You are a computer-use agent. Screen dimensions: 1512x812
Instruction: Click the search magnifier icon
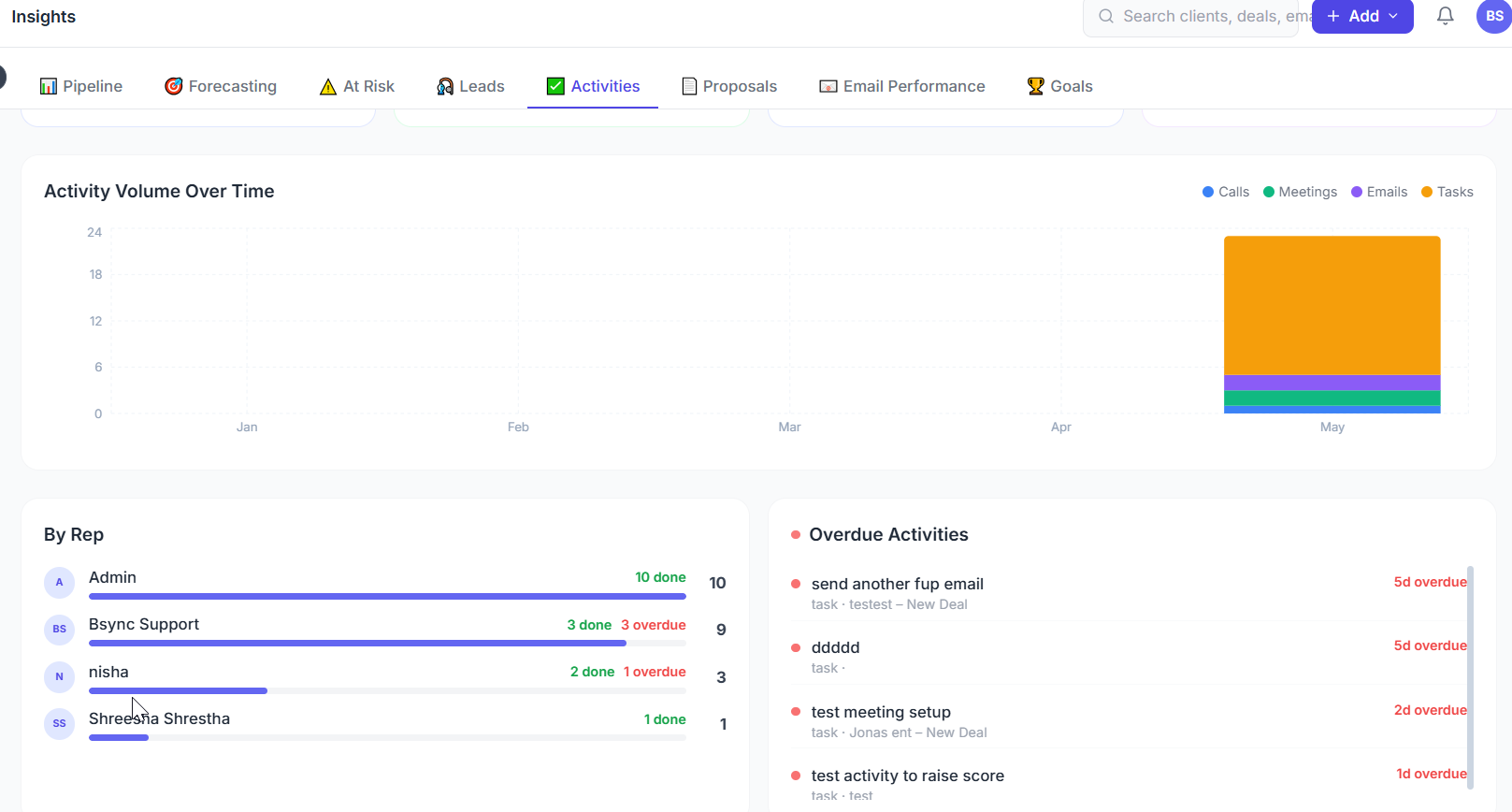[x=1106, y=16]
